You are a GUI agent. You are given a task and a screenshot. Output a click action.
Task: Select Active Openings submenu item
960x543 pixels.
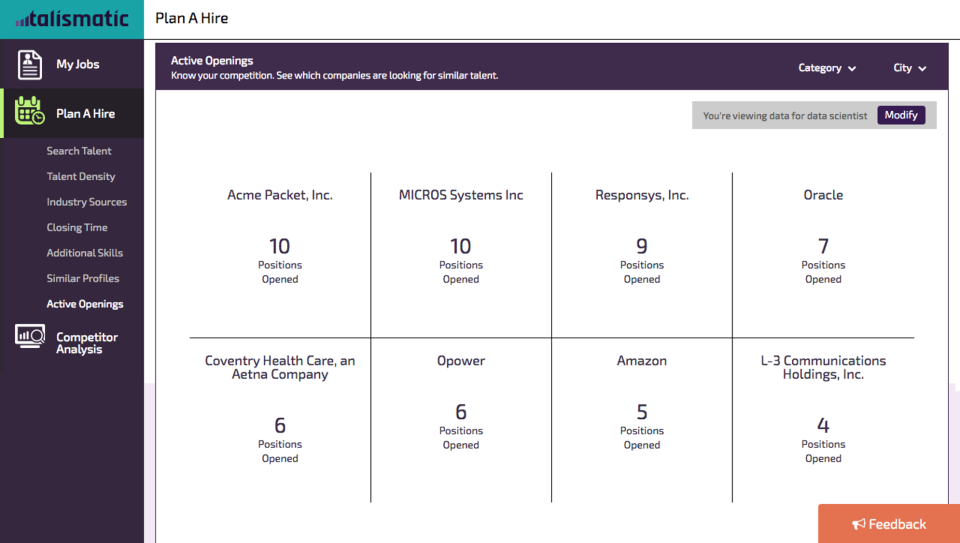[x=84, y=304]
